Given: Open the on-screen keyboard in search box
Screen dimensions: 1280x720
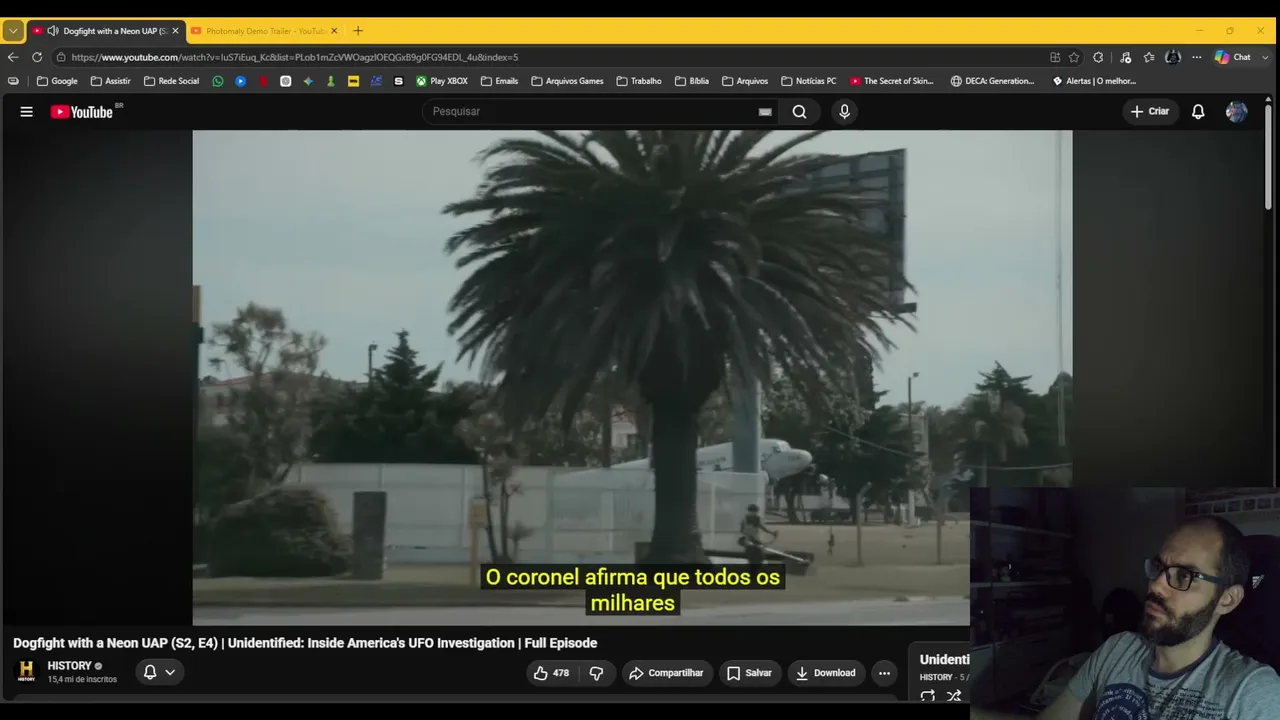Looking at the screenshot, I should (765, 112).
